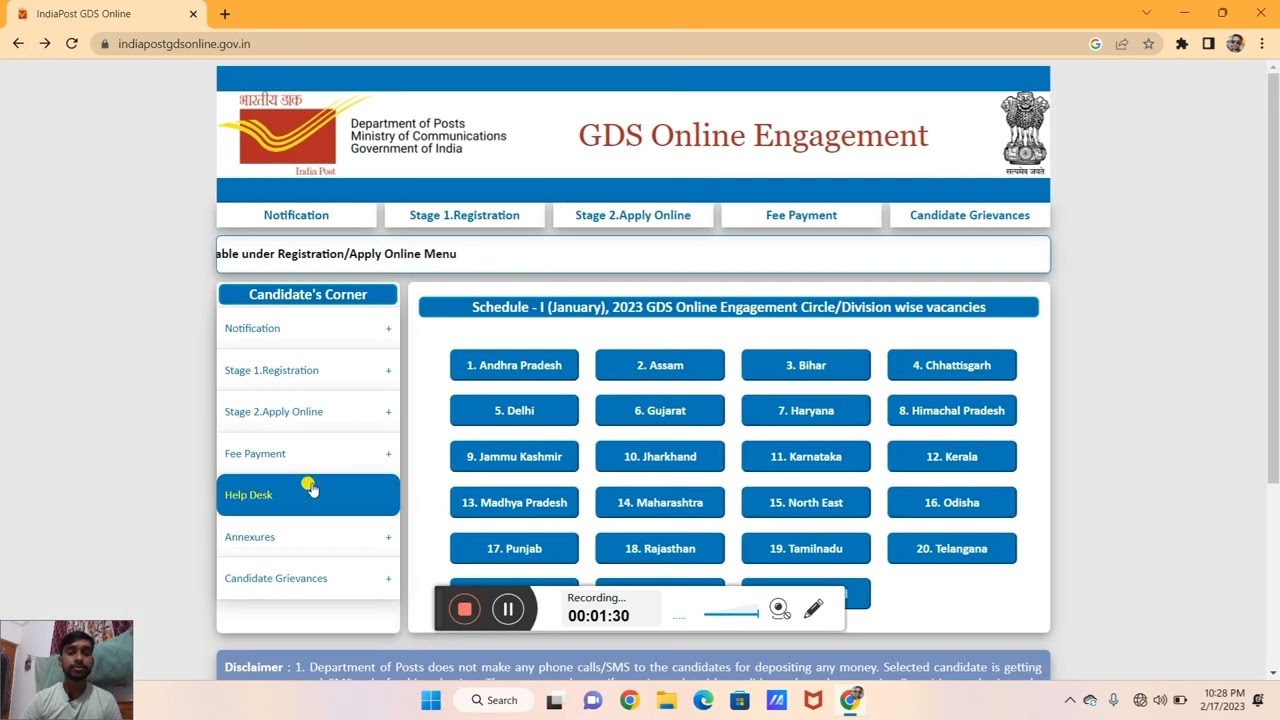1280x720 pixels.
Task: Bookmark this page with the star
Action: pyautogui.click(x=1148, y=44)
